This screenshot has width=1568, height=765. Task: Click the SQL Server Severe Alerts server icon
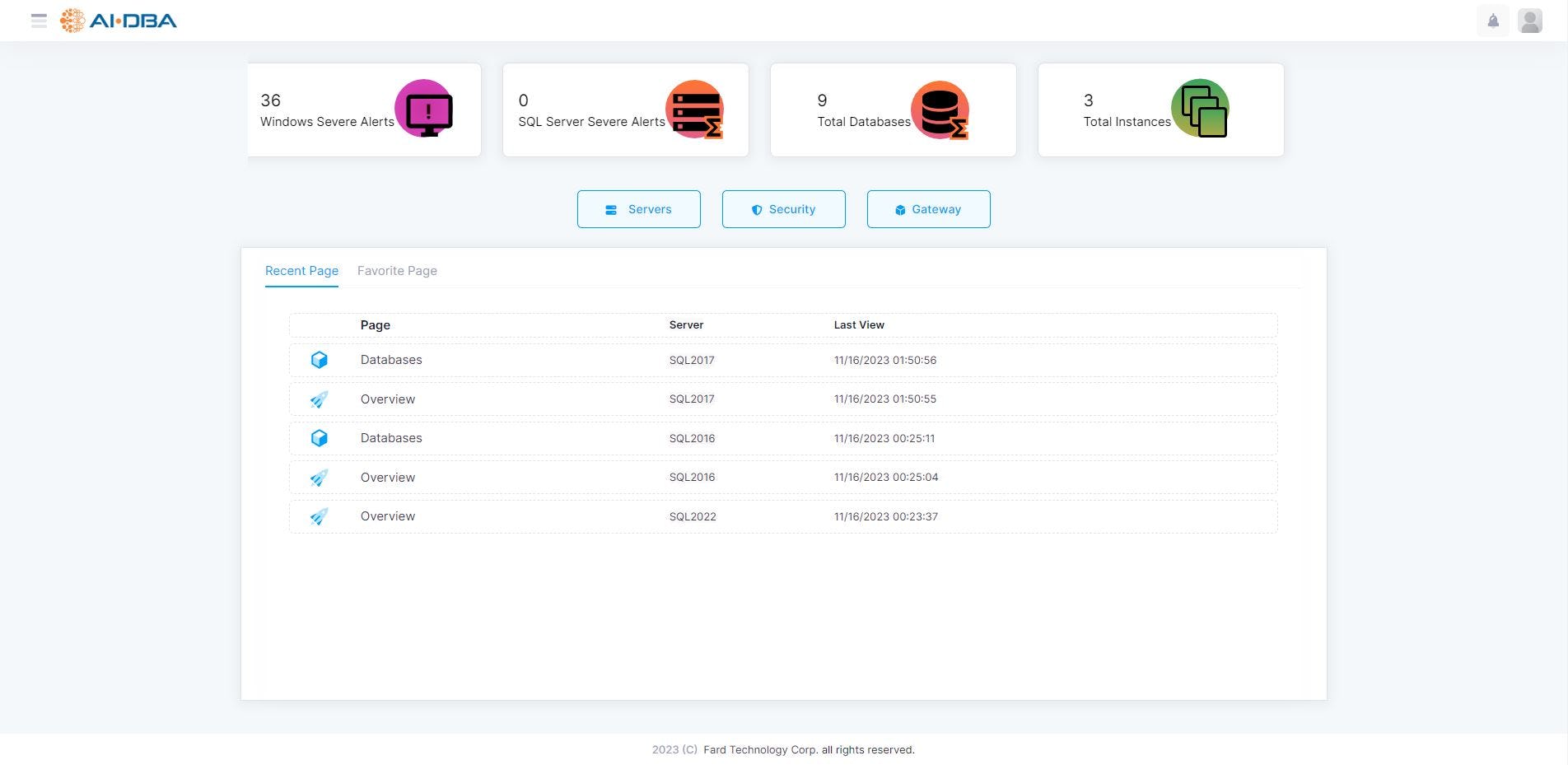click(x=694, y=110)
